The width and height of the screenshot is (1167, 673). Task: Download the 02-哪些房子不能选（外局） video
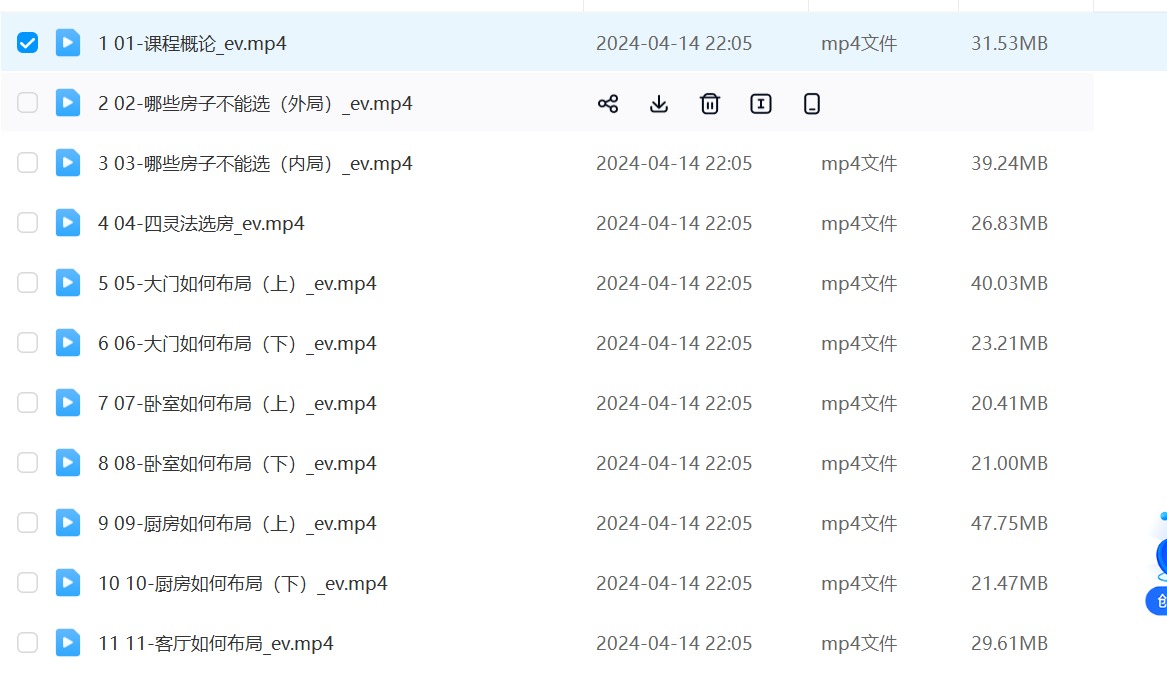[x=659, y=104]
